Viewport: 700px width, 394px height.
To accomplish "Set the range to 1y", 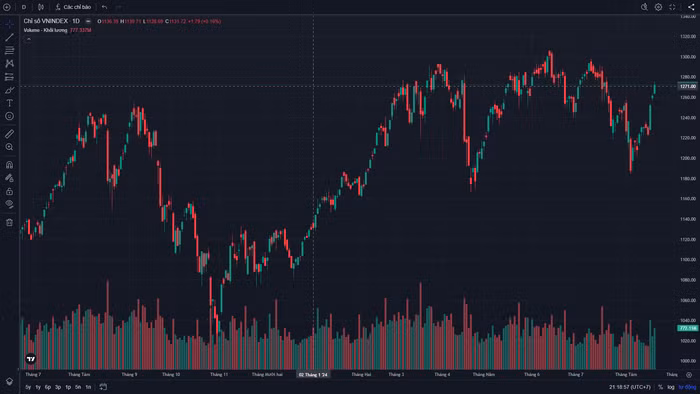I will tap(38, 387).
